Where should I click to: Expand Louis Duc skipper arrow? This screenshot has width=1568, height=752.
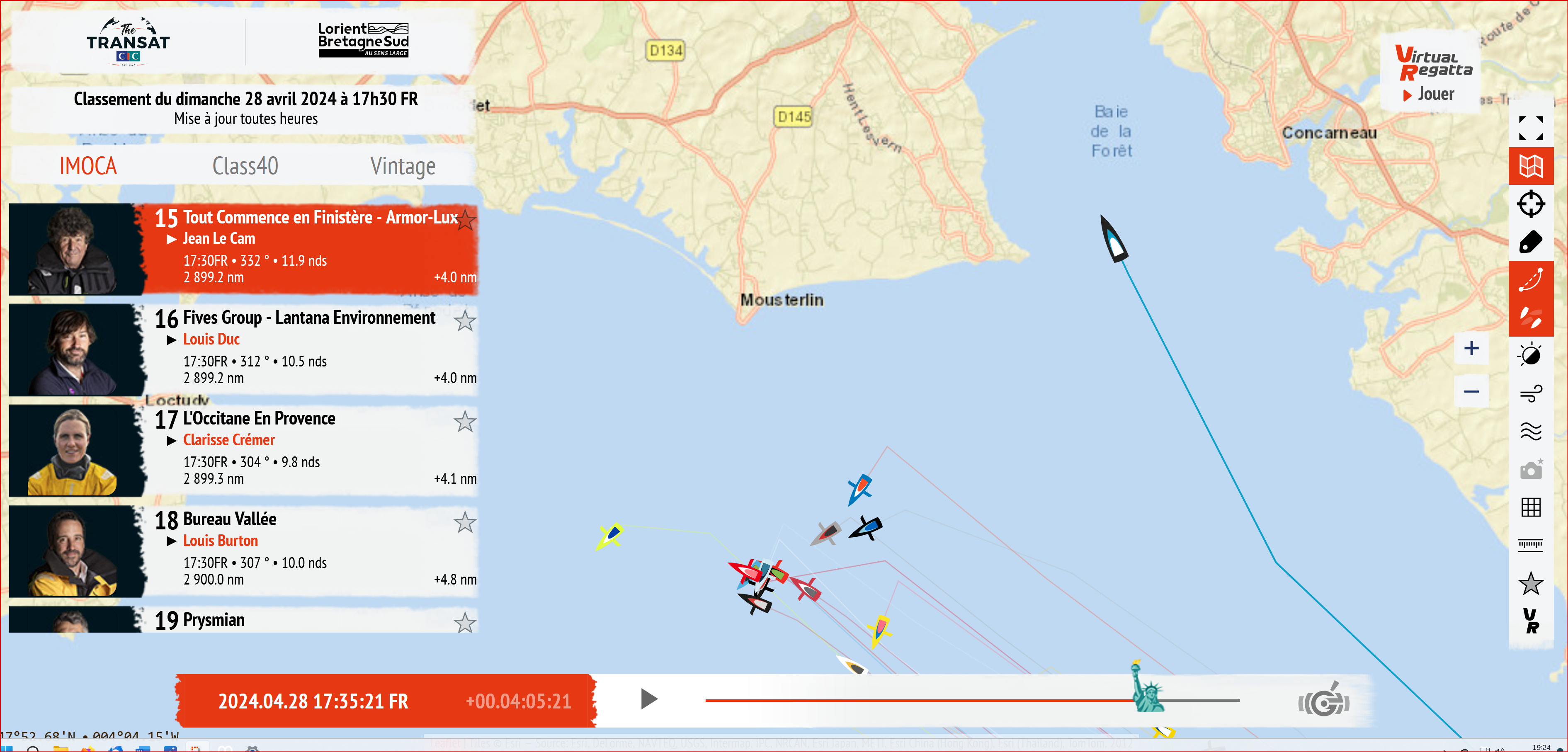pos(172,340)
